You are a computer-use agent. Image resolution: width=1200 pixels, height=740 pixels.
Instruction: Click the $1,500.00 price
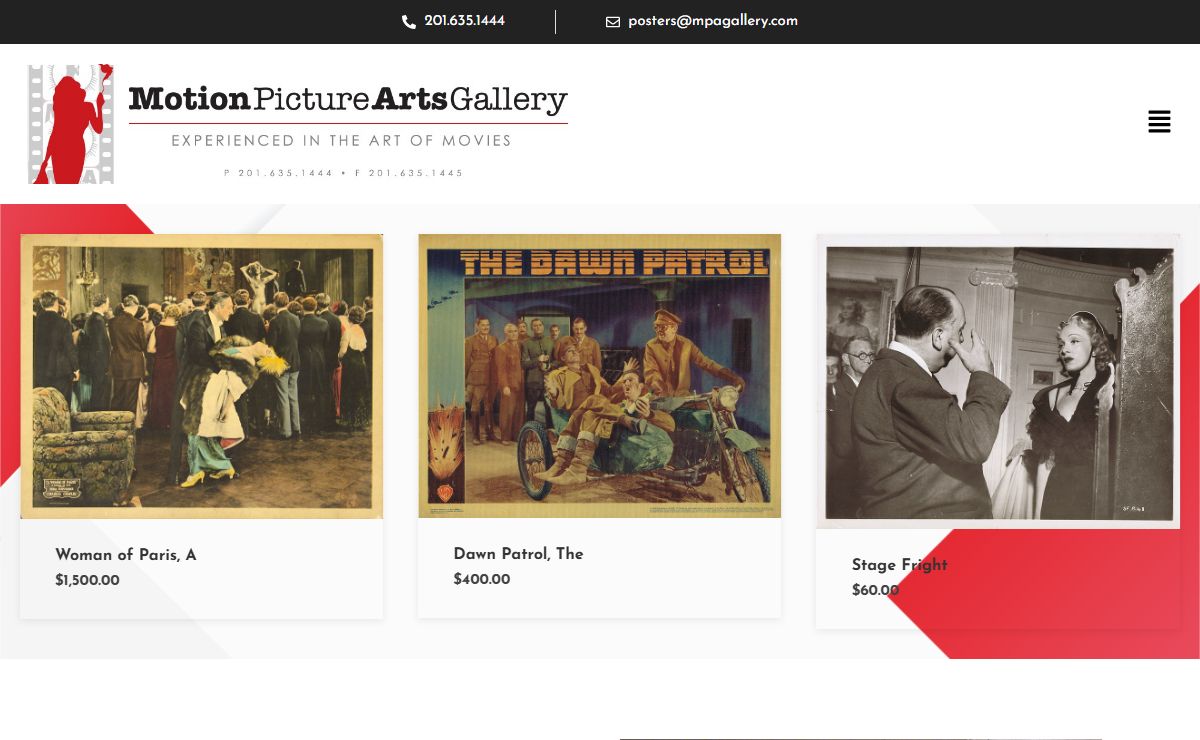tap(88, 581)
